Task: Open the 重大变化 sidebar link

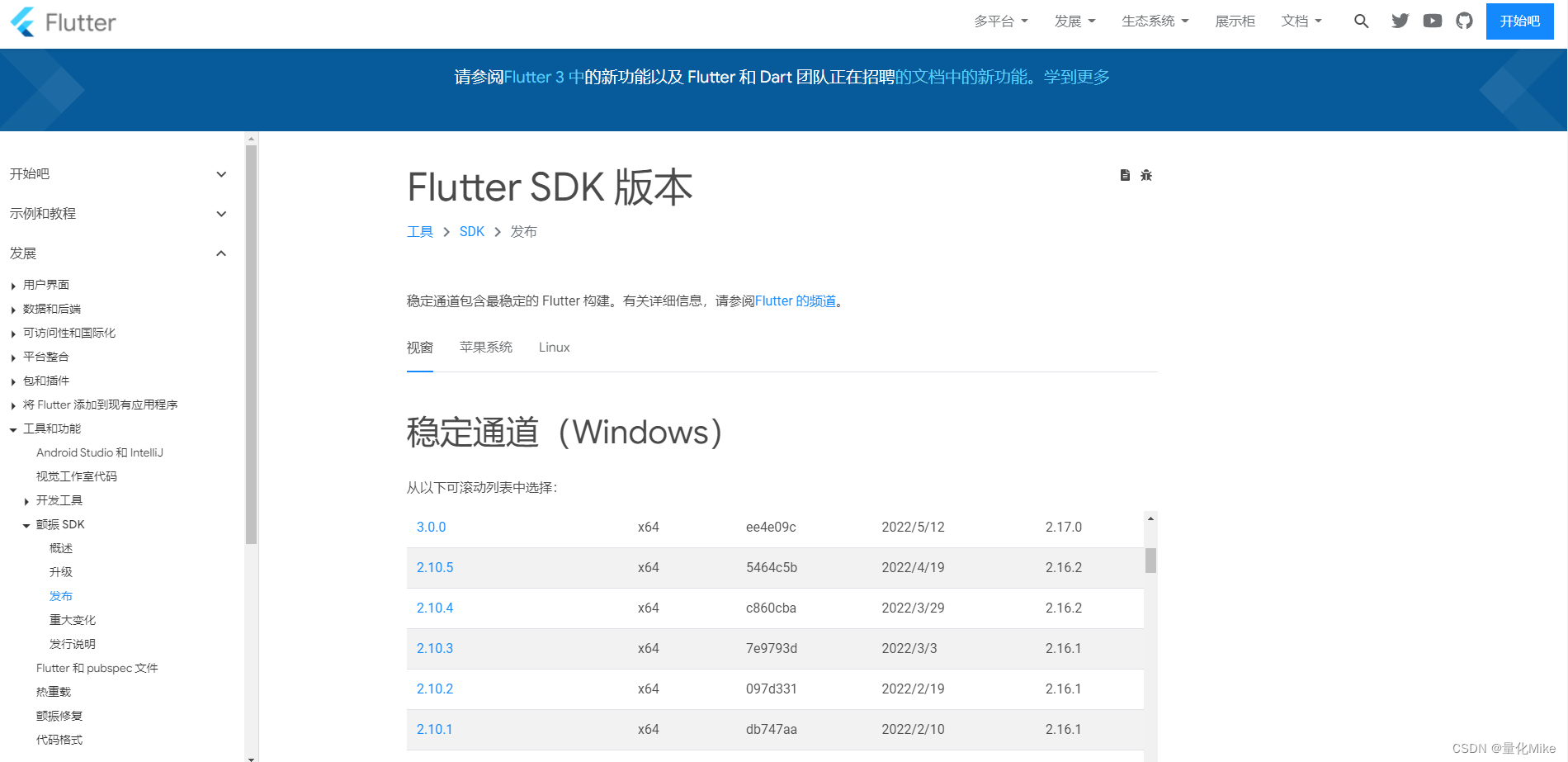Action: (x=73, y=620)
